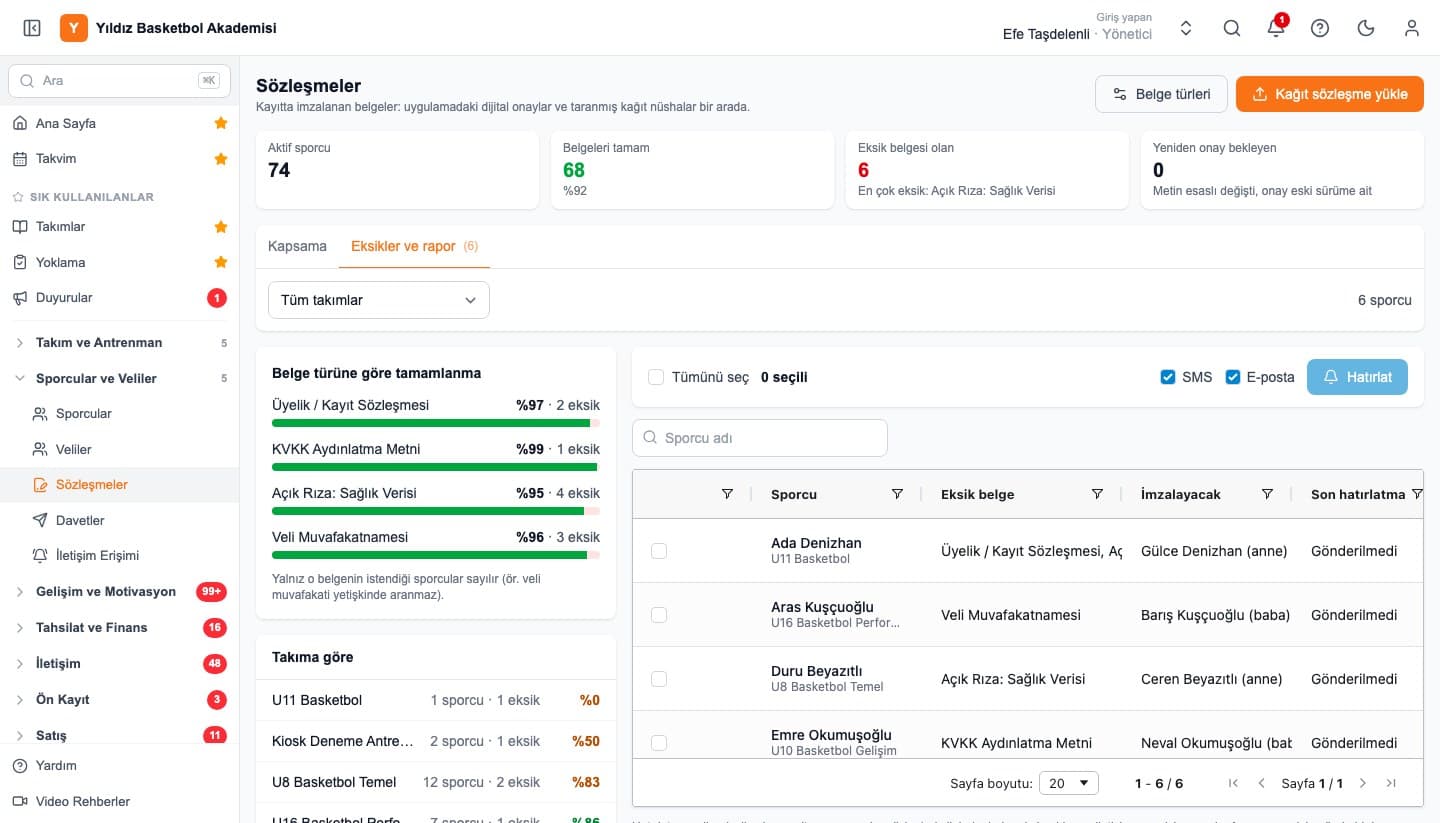This screenshot has height=823, width=1440.
Task: Open the user profile icon
Action: [x=1412, y=28]
